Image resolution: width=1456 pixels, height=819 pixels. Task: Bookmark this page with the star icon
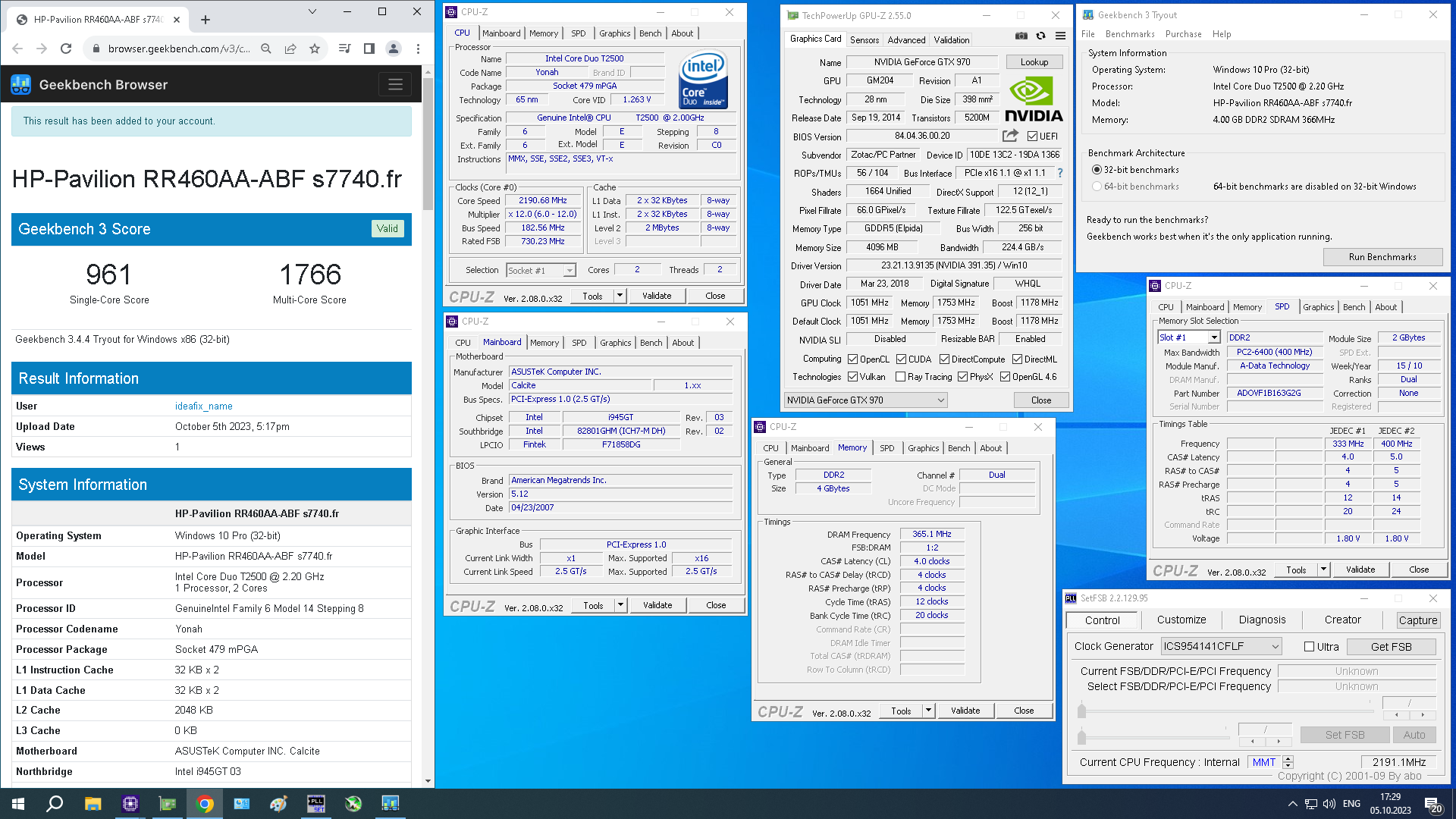pos(315,49)
